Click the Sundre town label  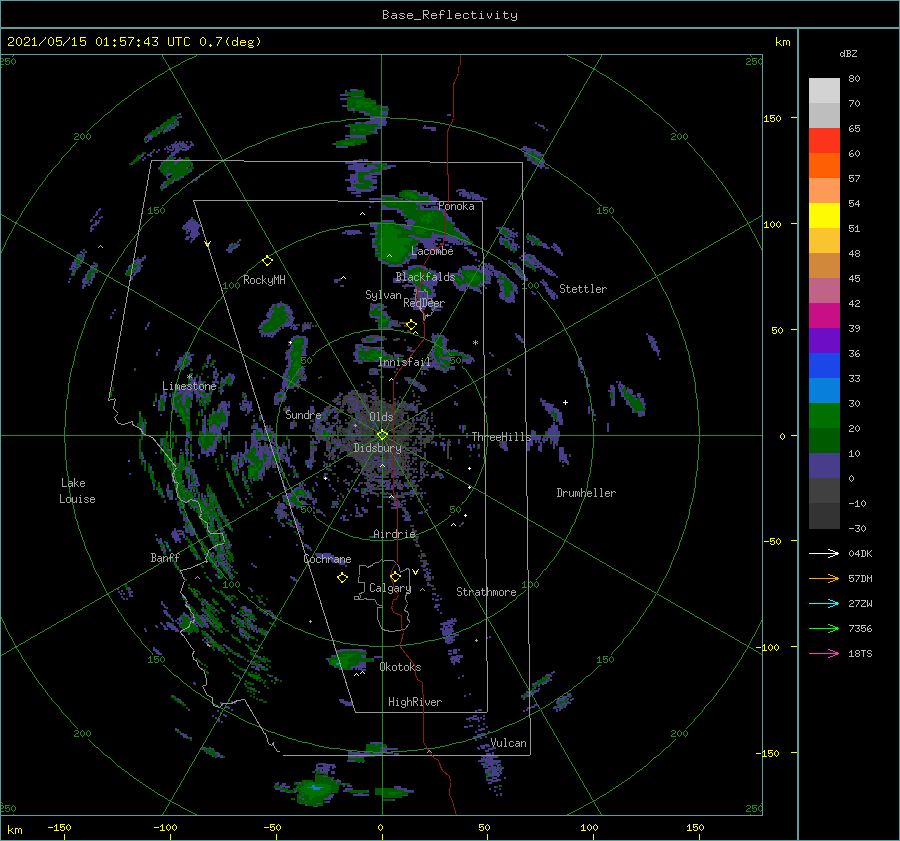(304, 414)
